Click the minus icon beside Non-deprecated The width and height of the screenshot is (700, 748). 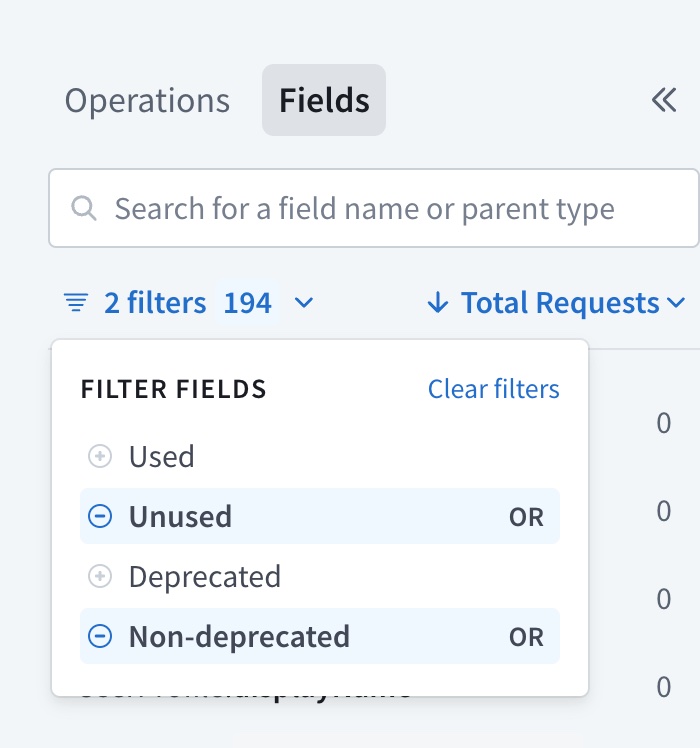tap(99, 637)
